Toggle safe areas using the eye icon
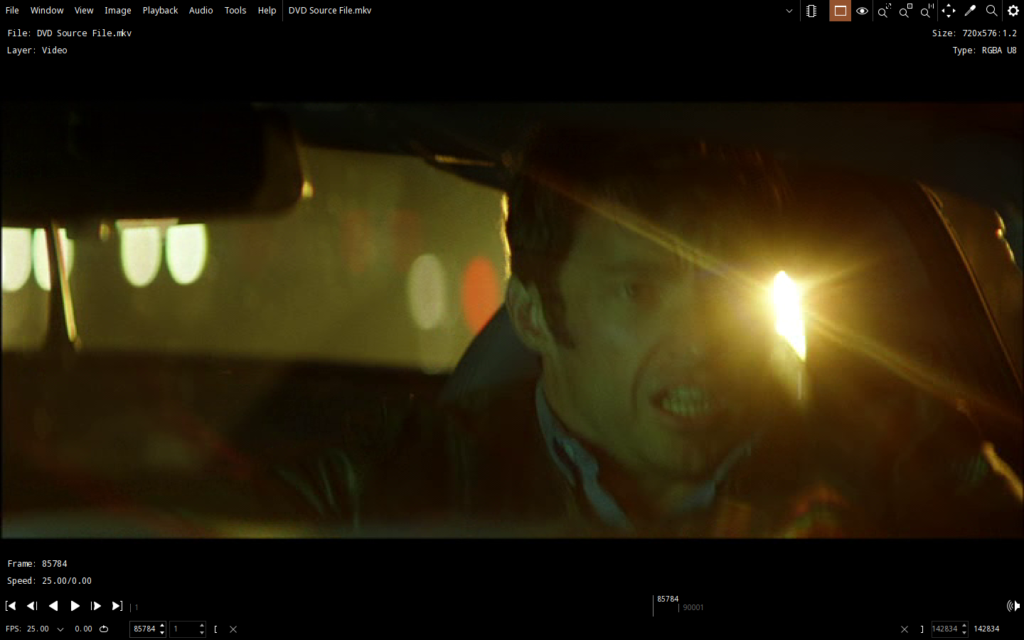 tap(861, 11)
